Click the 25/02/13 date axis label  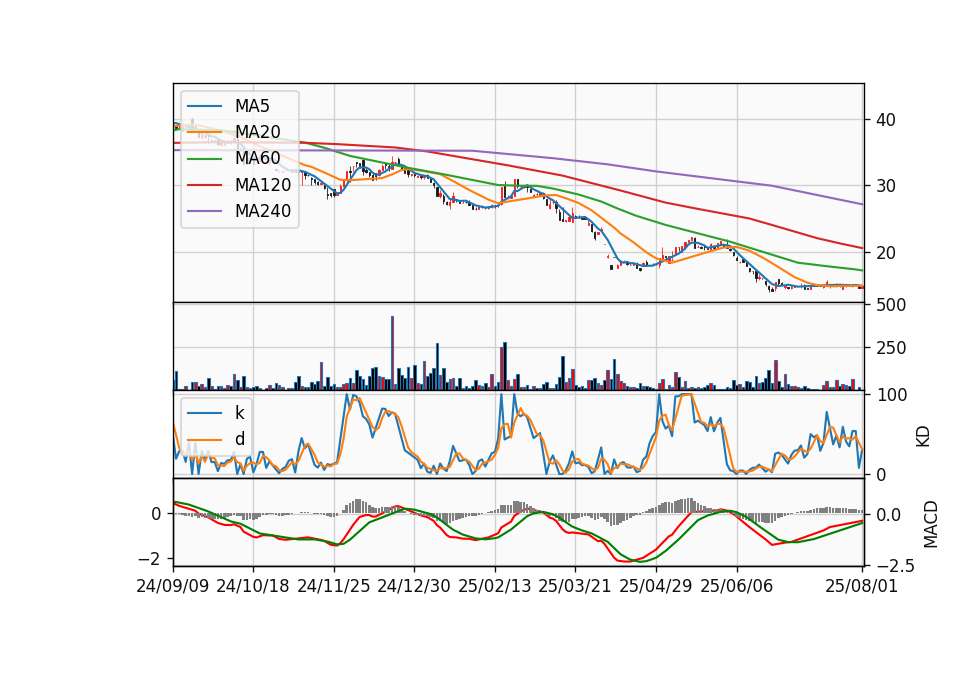(x=495, y=586)
